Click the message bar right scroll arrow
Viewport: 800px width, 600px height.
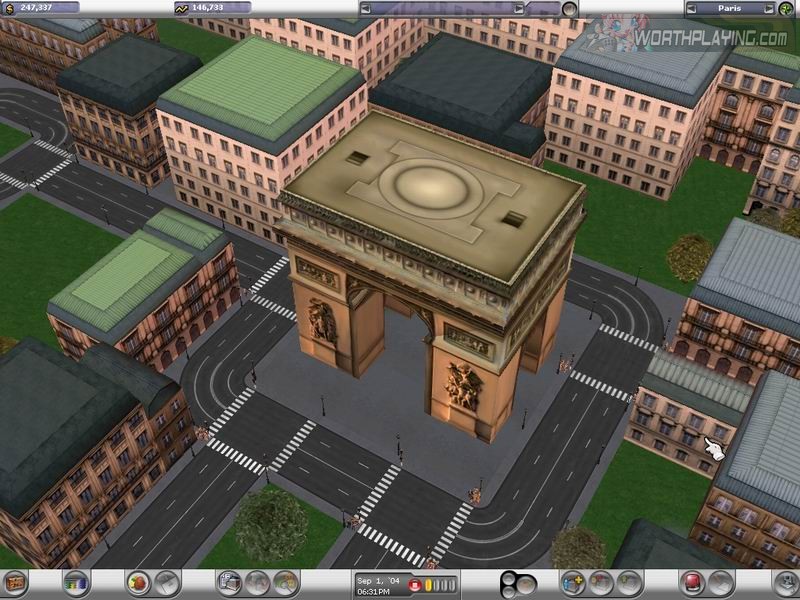click(x=518, y=8)
